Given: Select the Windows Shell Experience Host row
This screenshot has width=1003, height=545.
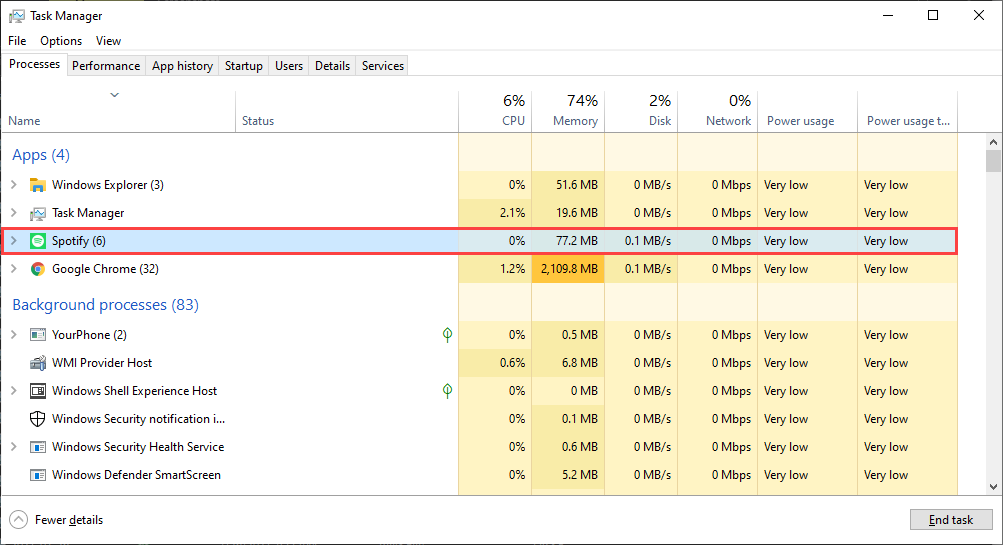Looking at the screenshot, I should 134,391.
